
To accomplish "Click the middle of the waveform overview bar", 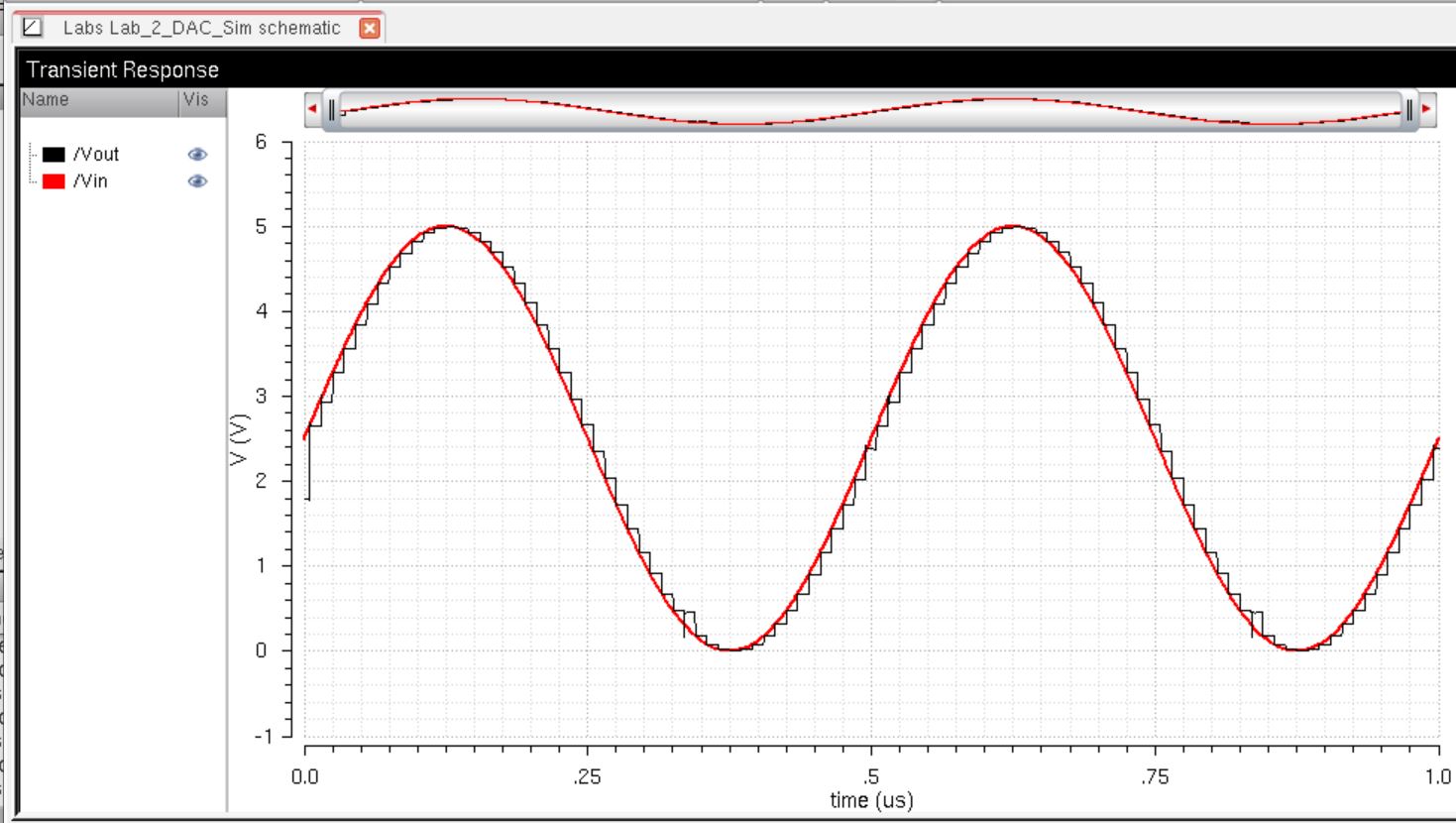I will [x=870, y=110].
